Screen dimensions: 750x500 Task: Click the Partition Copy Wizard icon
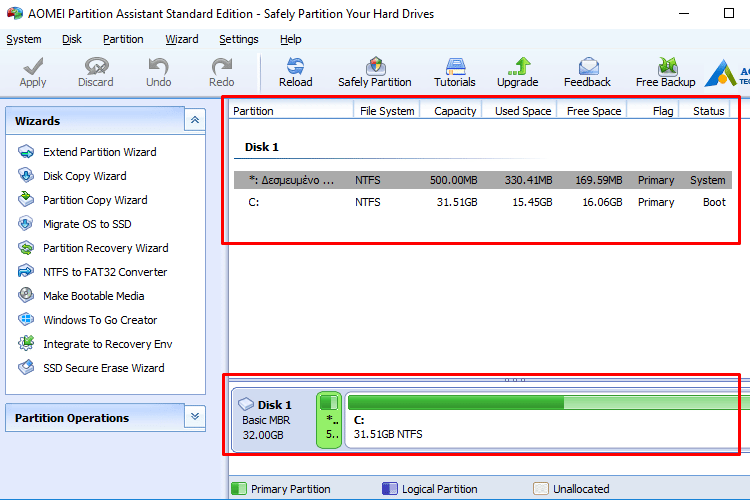tap(26, 199)
